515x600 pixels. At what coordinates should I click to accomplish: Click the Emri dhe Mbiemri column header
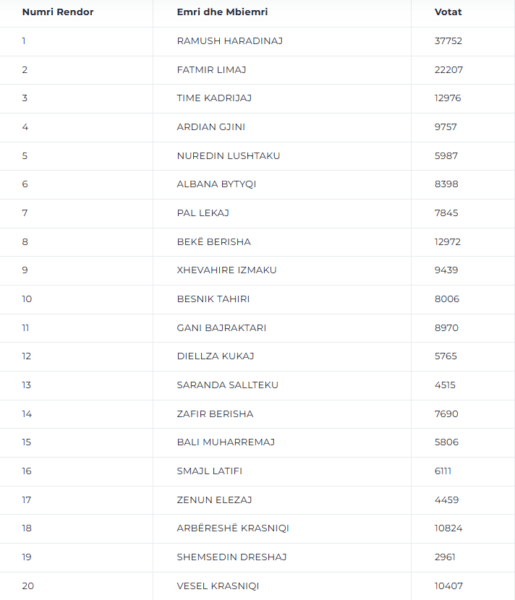click(222, 12)
